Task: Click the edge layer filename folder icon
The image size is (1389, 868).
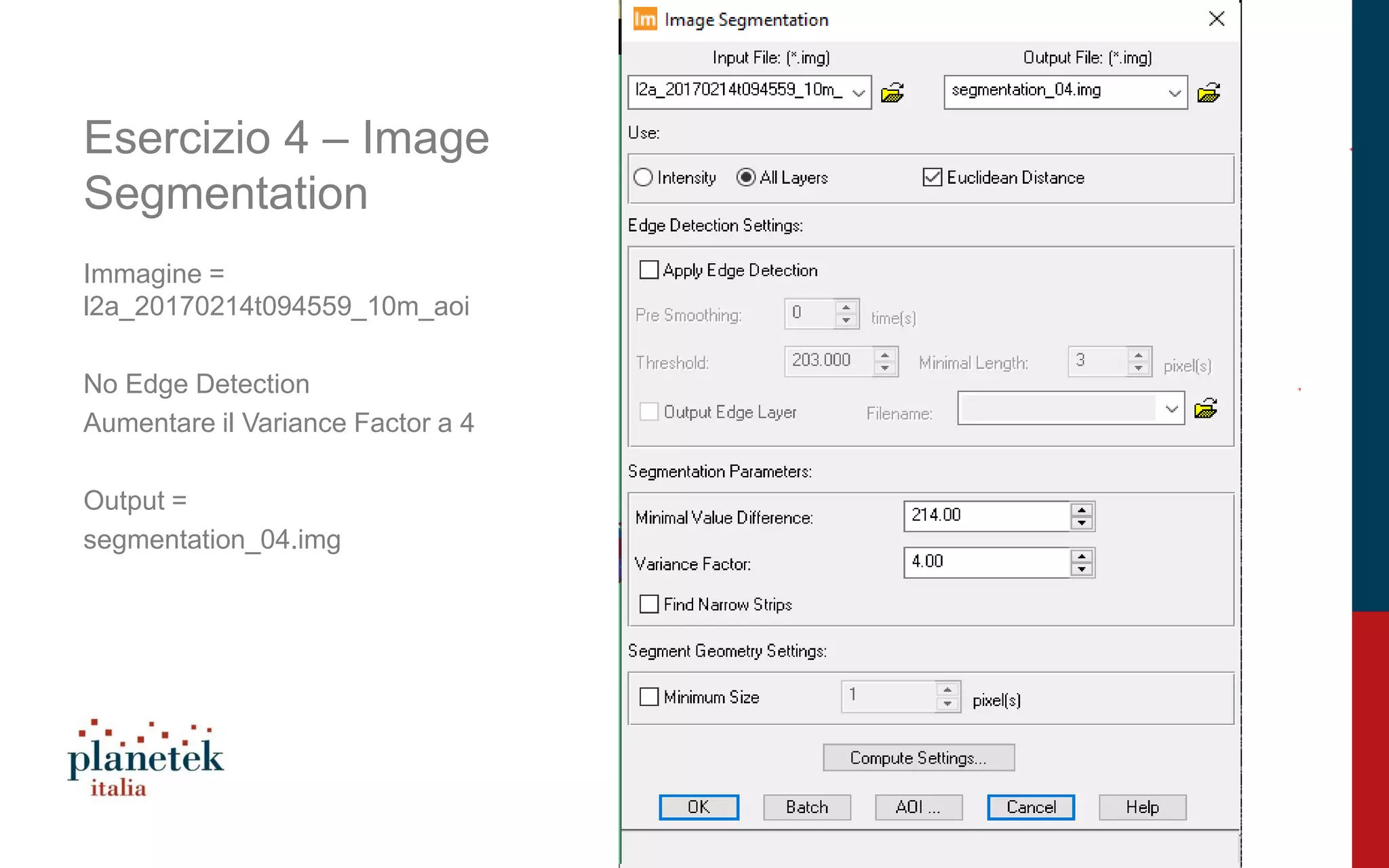Action: [1205, 409]
